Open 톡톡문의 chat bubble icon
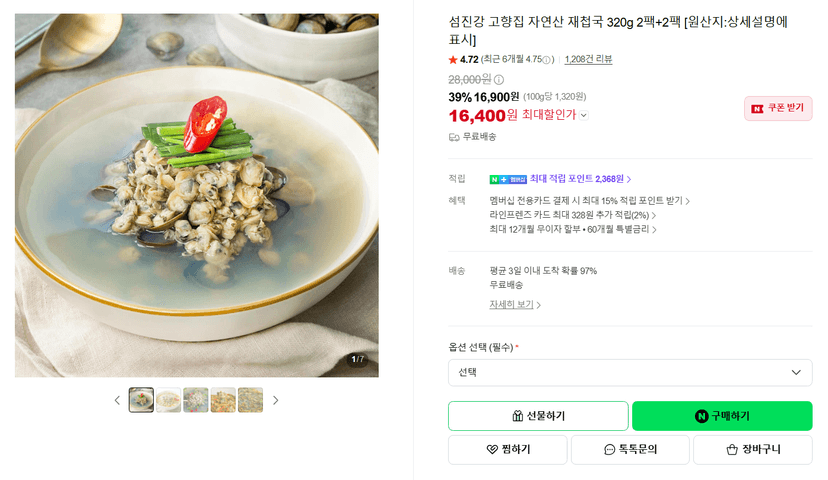The image size is (828, 480). (x=609, y=449)
